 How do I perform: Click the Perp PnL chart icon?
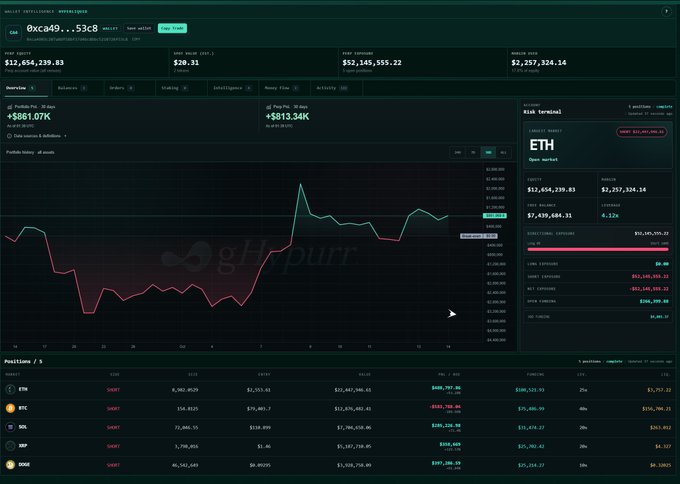pyautogui.click(x=268, y=107)
